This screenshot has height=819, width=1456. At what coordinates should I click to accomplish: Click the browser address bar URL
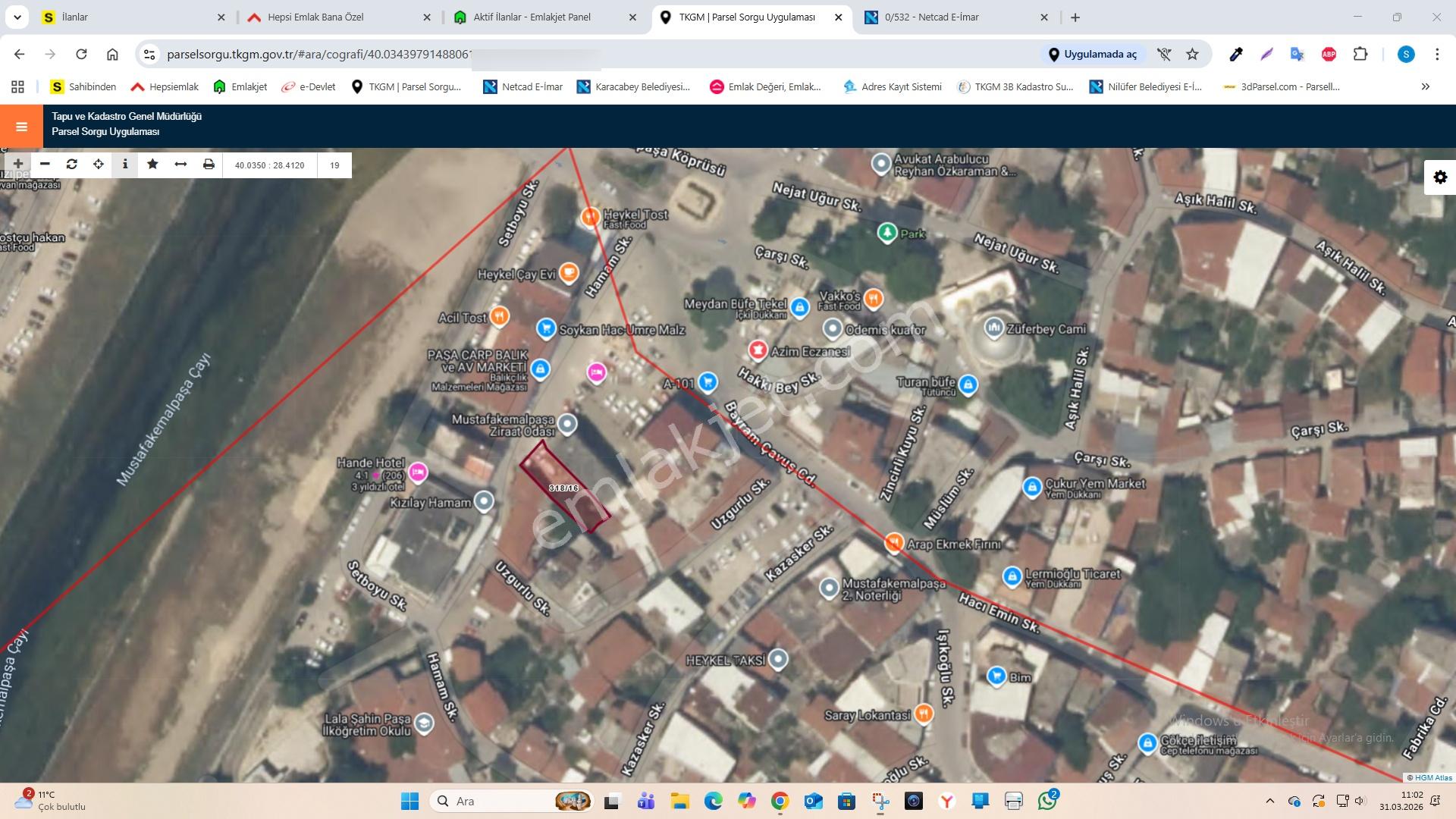tap(318, 54)
